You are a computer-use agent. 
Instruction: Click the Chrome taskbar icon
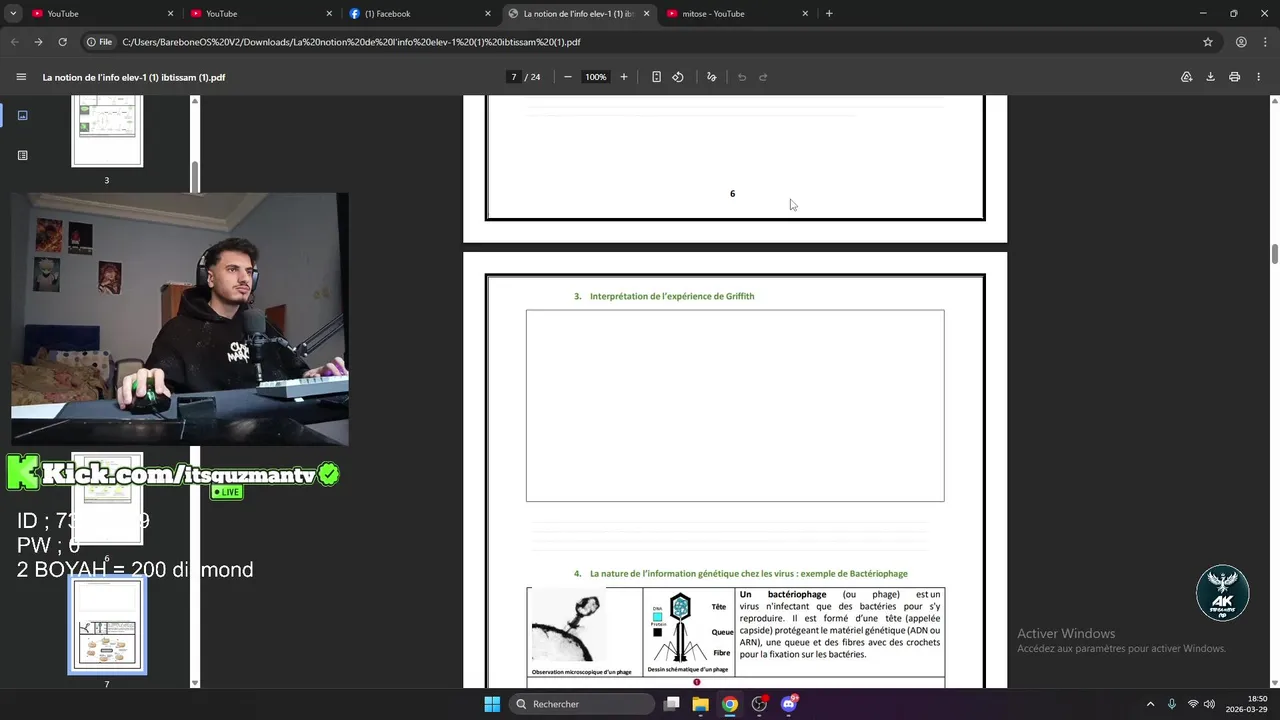click(730, 704)
